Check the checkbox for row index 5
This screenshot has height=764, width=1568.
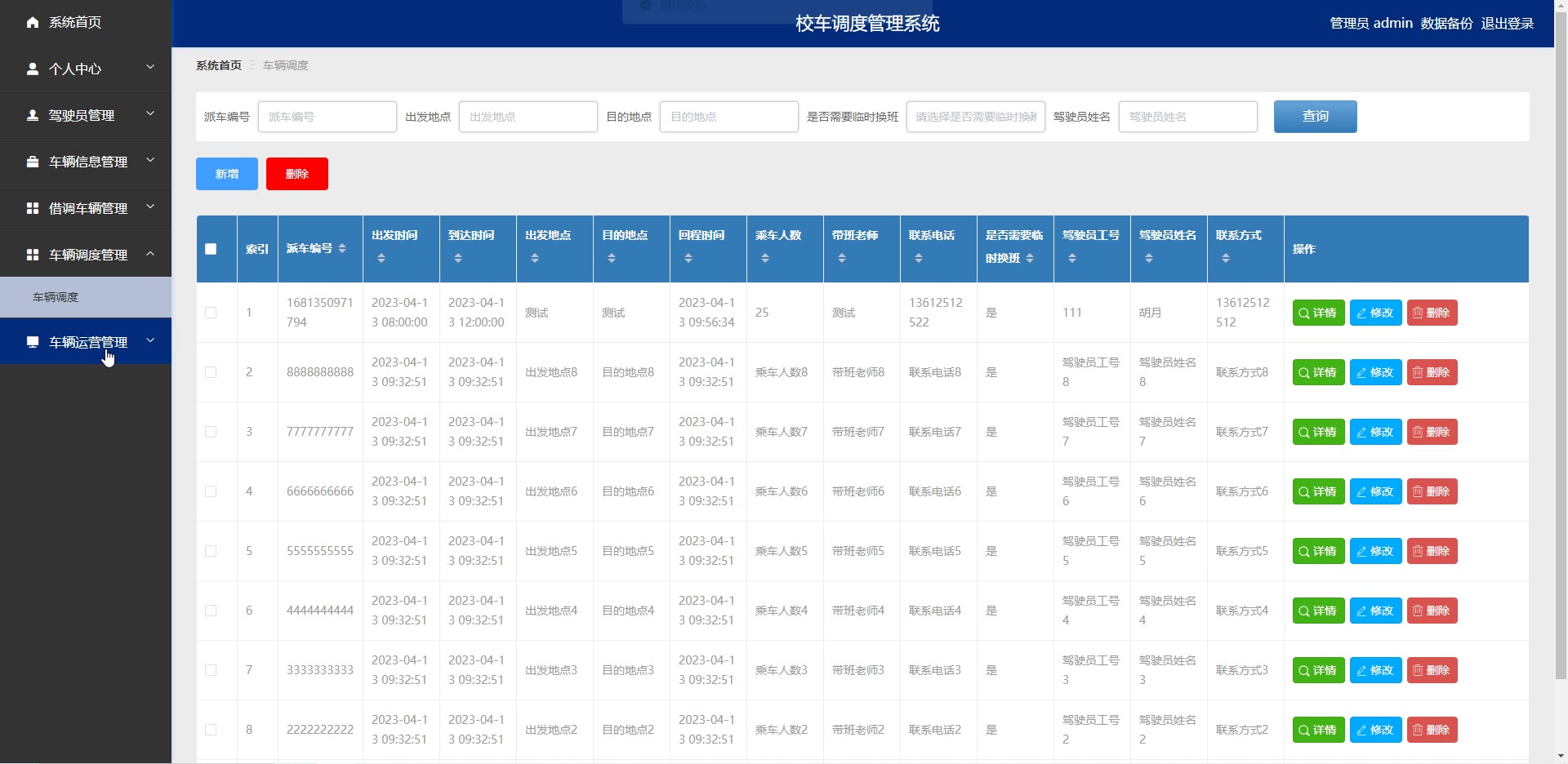211,551
